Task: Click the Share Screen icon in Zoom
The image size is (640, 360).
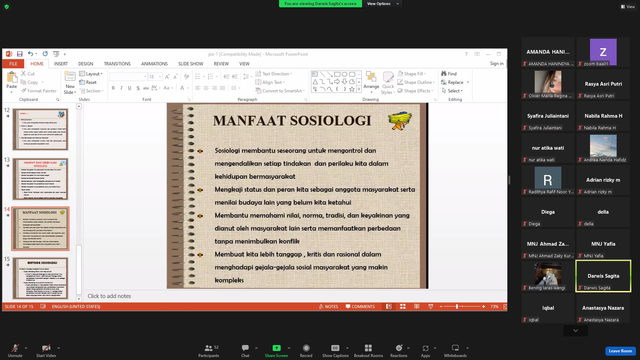Action: 276,348
